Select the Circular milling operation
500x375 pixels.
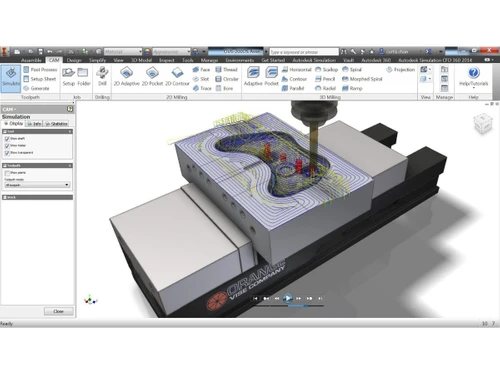pos(227,79)
